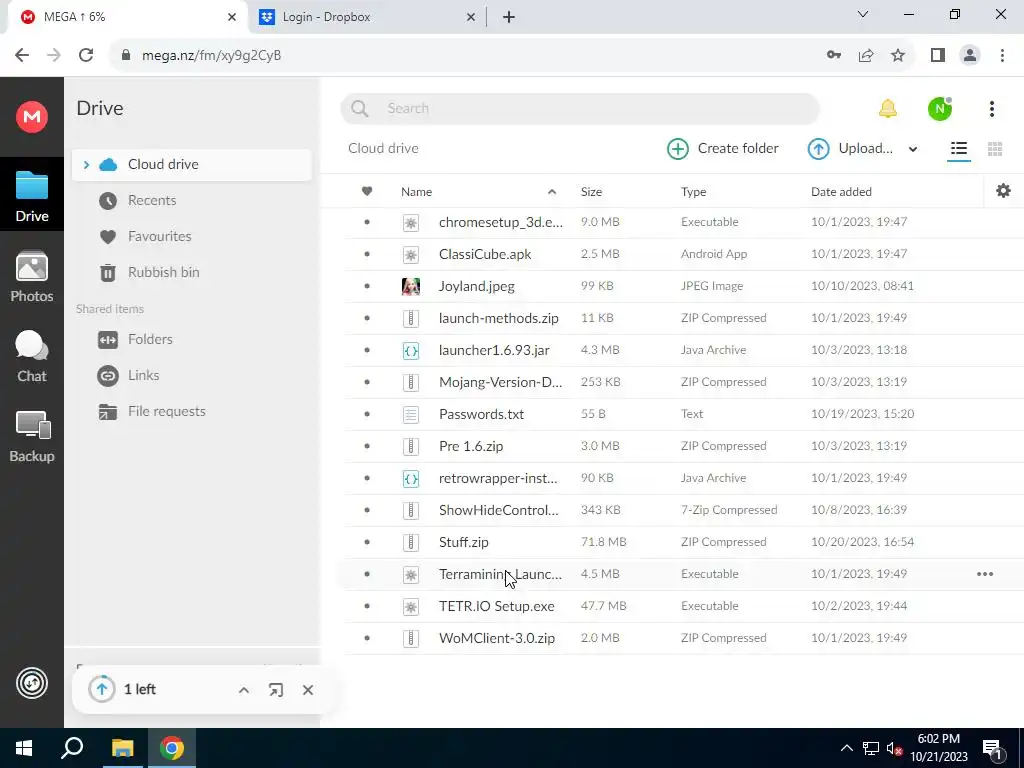The image size is (1024, 768).
Task: Select retrowrapper-inst jar file icon
Action: tap(411, 479)
